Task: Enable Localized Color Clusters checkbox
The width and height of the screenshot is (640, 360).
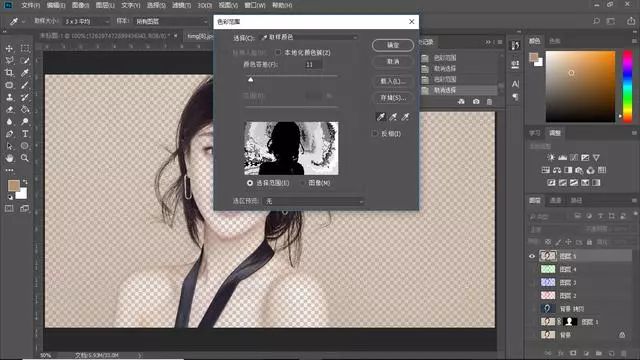Action: point(278,52)
